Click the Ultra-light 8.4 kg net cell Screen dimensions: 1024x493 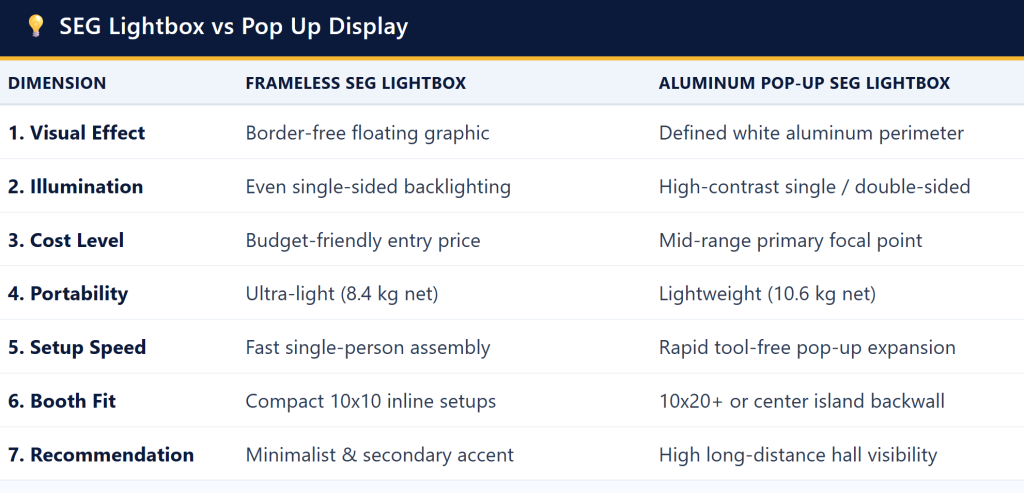(342, 293)
